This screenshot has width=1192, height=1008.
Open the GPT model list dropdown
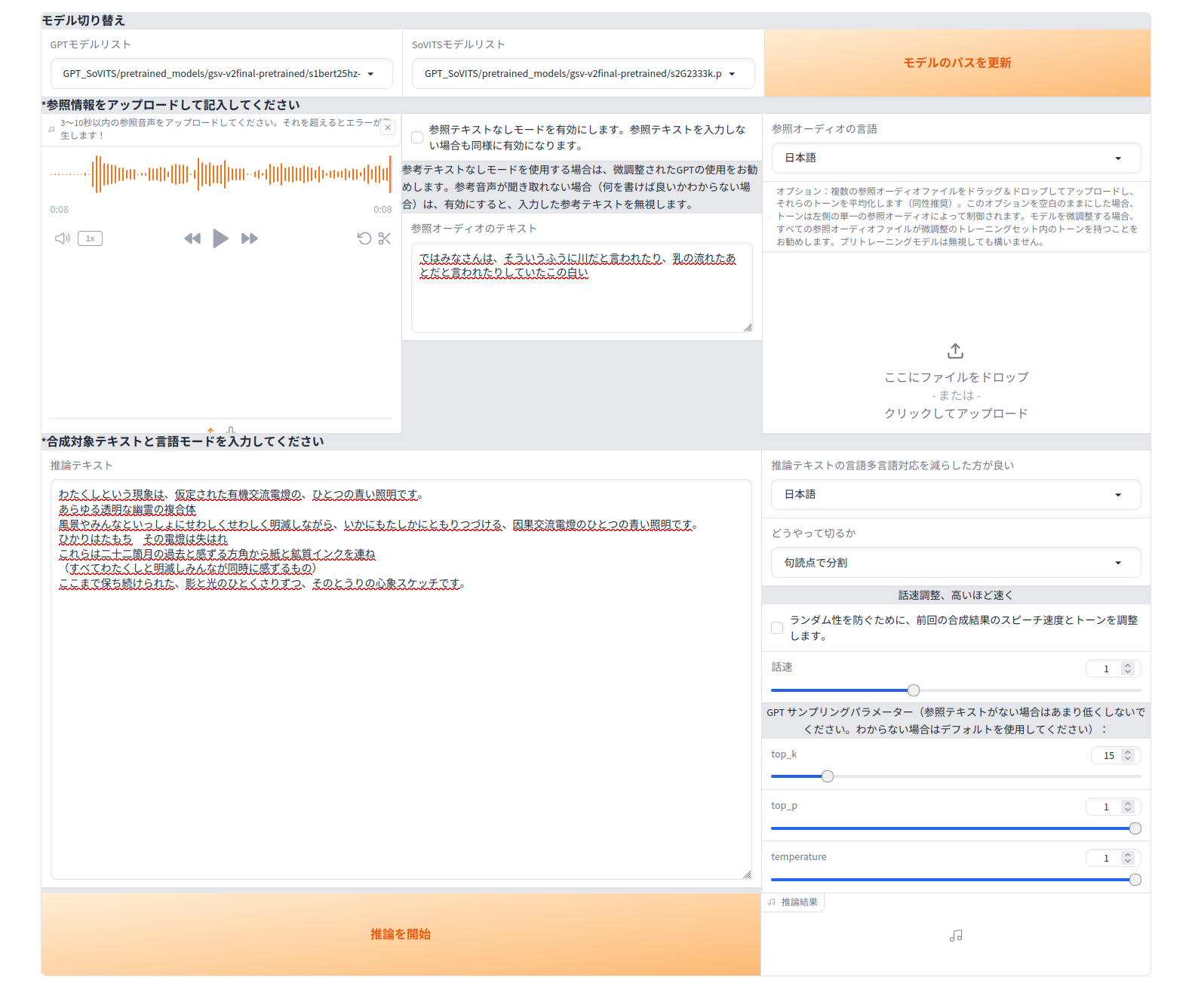click(x=221, y=74)
